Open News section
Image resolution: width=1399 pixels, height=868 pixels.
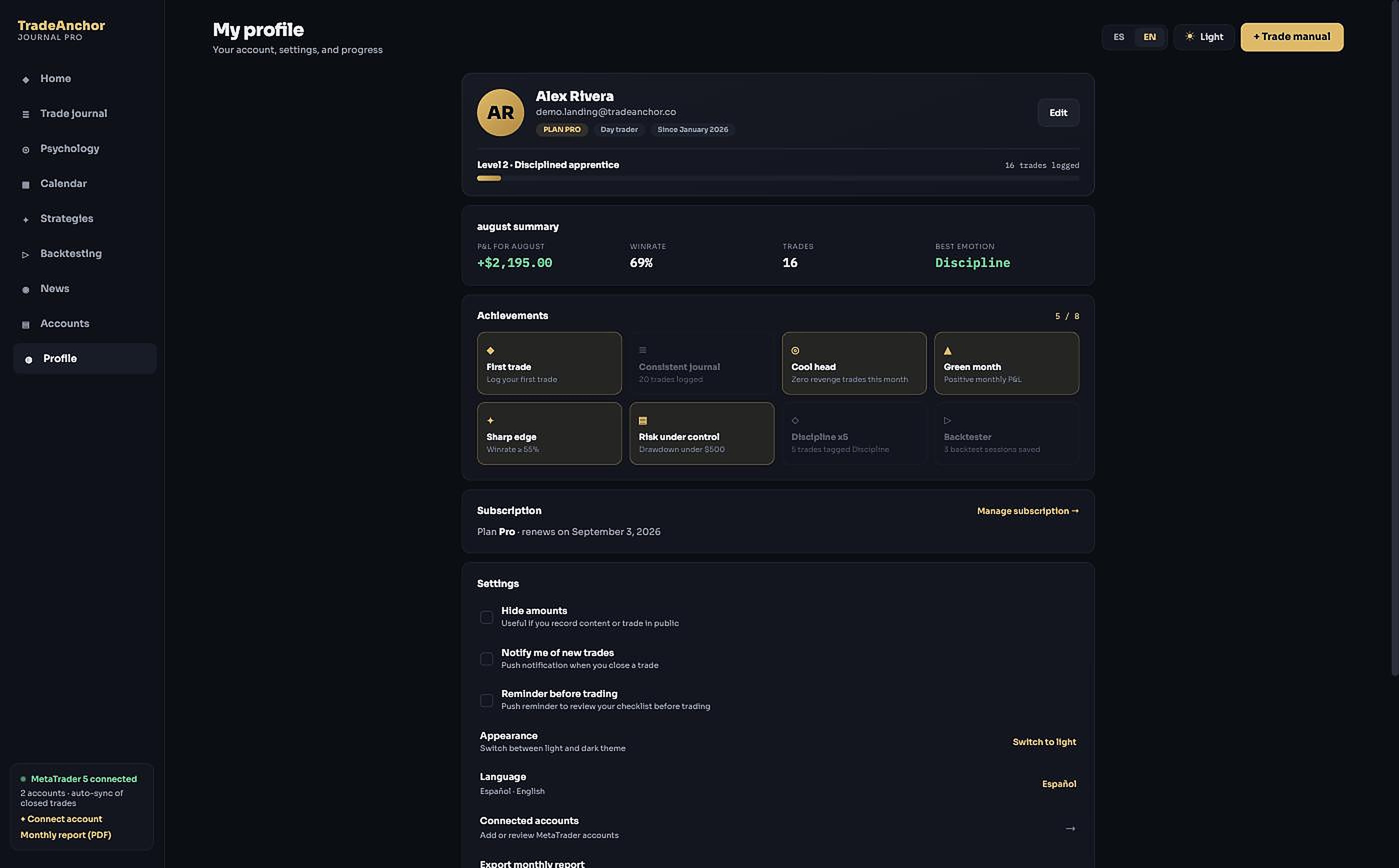[x=84, y=289]
